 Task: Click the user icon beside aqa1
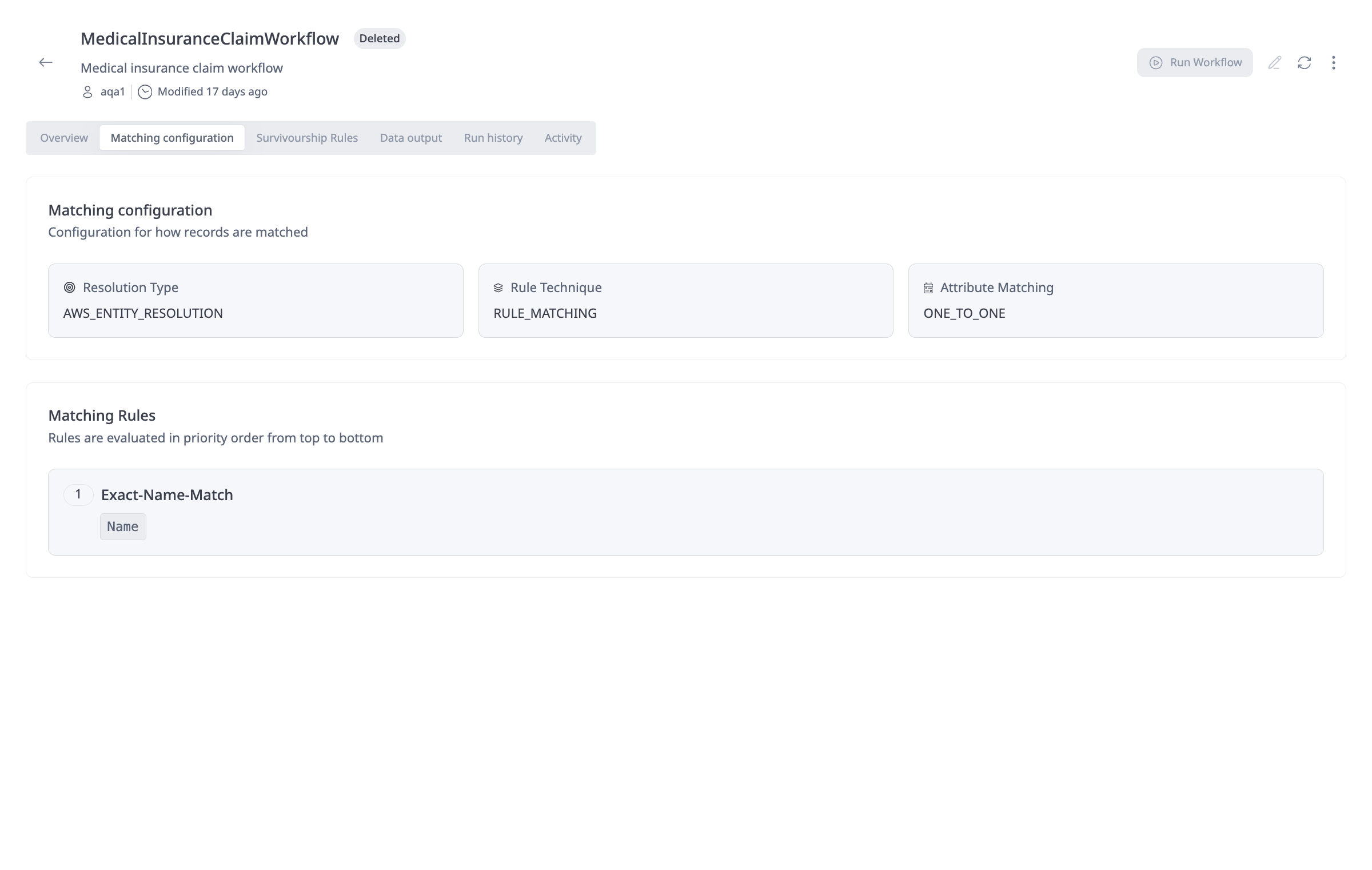[x=87, y=92]
